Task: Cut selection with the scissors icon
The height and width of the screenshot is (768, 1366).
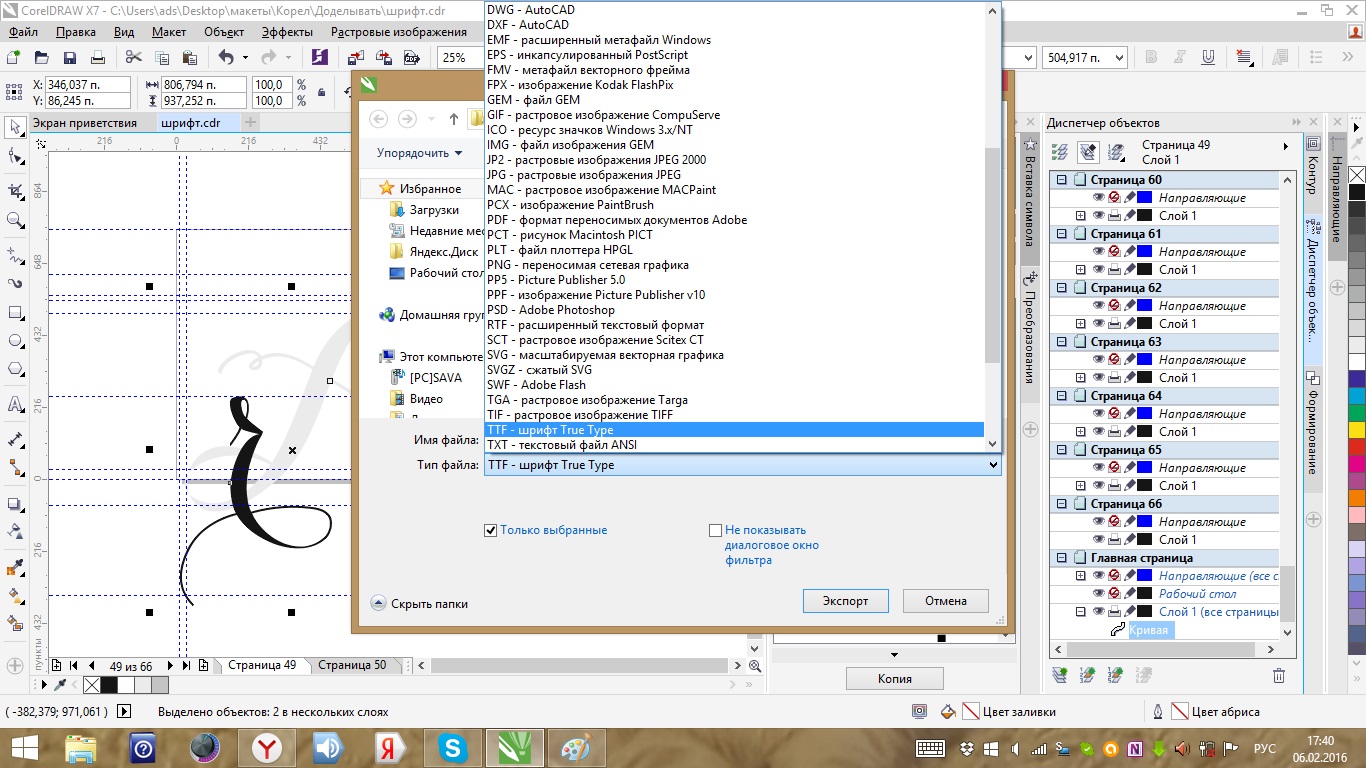Action: click(x=133, y=58)
